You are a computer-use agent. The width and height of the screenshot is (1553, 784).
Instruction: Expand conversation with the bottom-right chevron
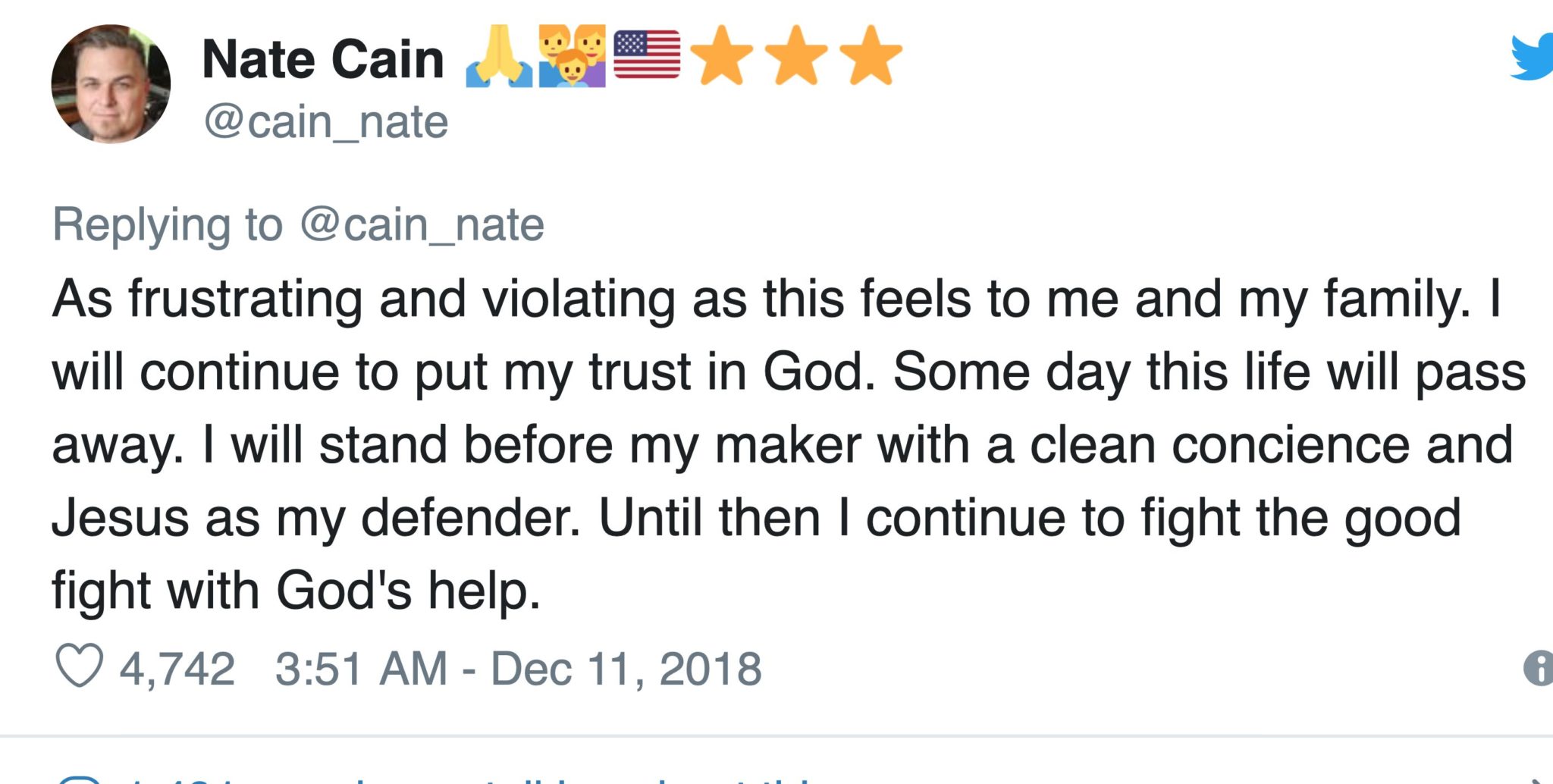pos(1539,779)
